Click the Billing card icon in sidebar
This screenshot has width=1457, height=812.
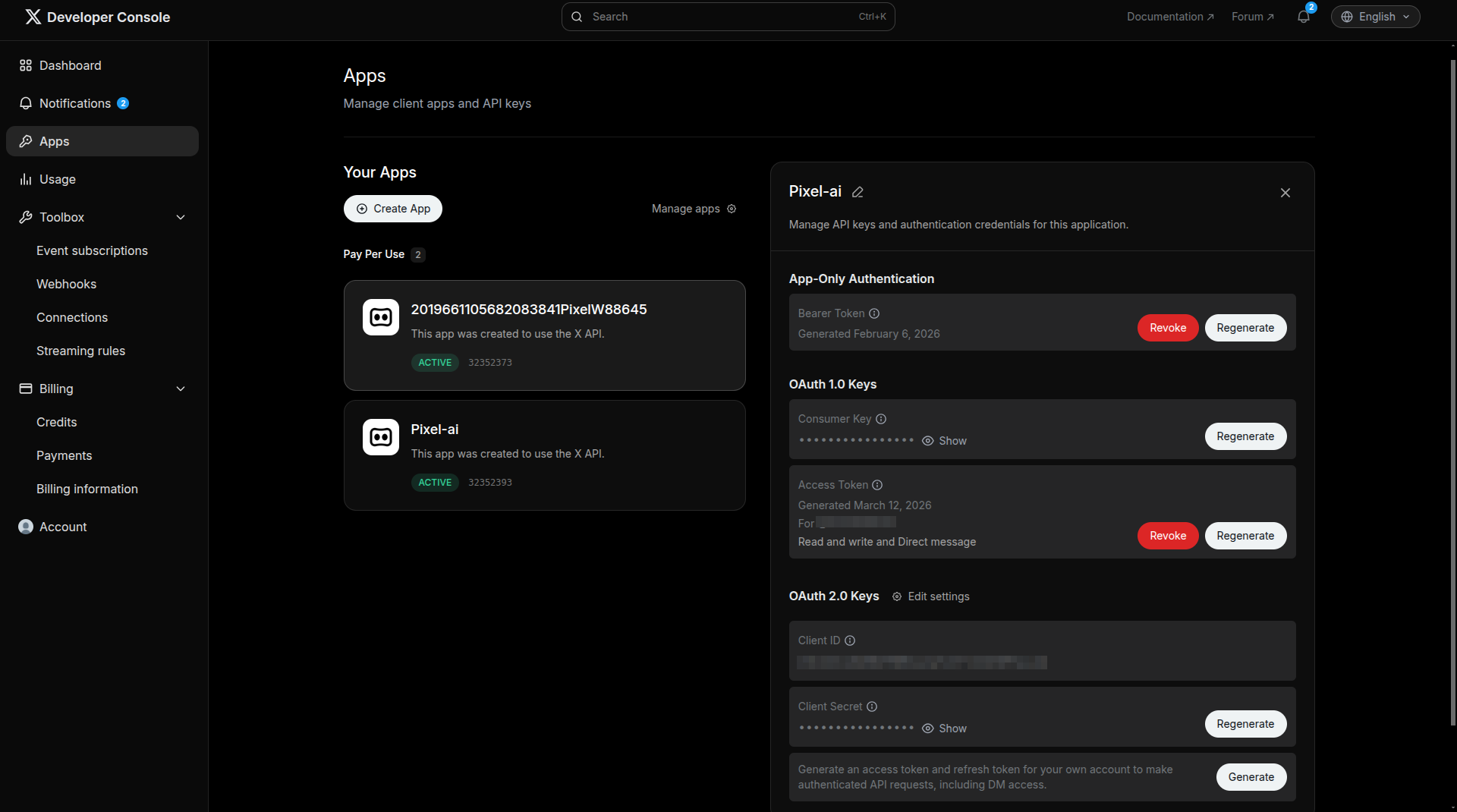[26, 389]
